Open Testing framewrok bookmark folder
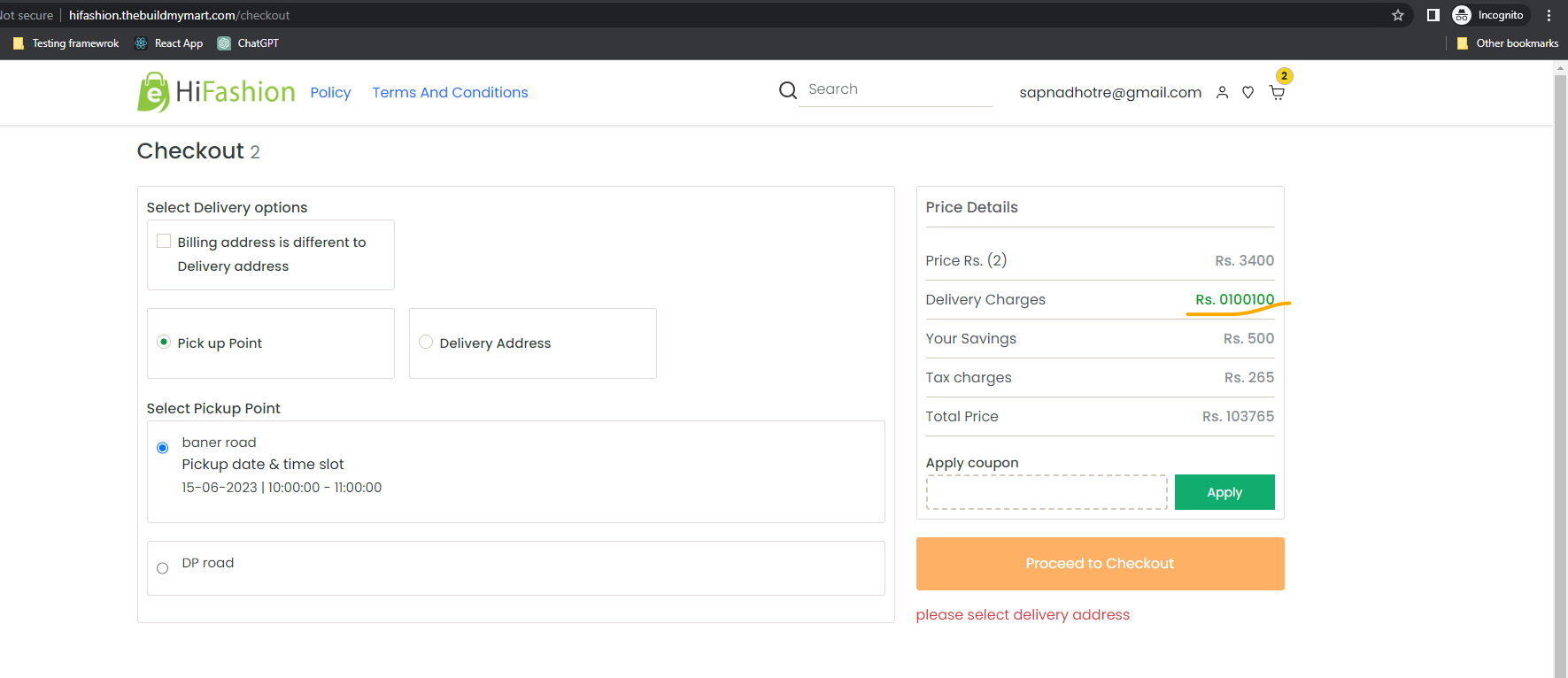Viewport: 1568px width, 678px height. 66,43
